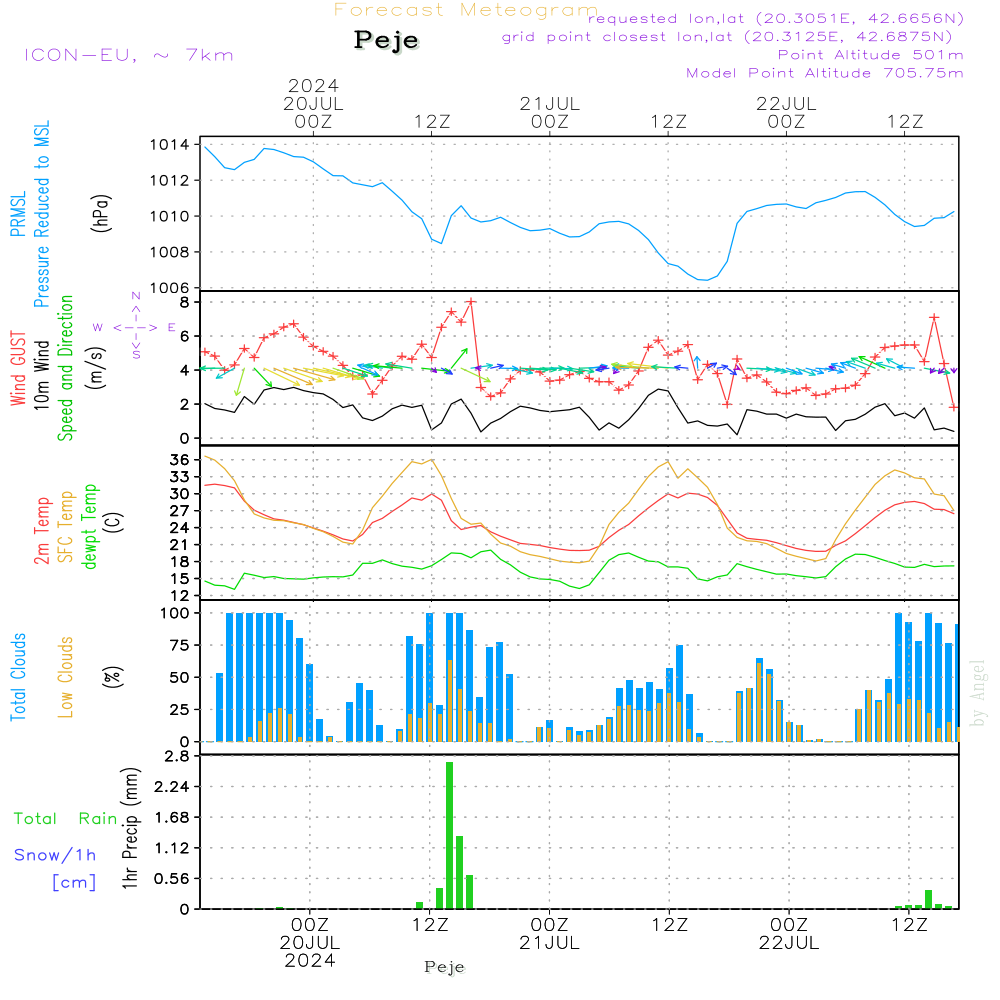1000x1000 pixels.
Task: Click the "requested lon,lat (20.3051E, 42.6656N)" line
Action: [x=776, y=18]
